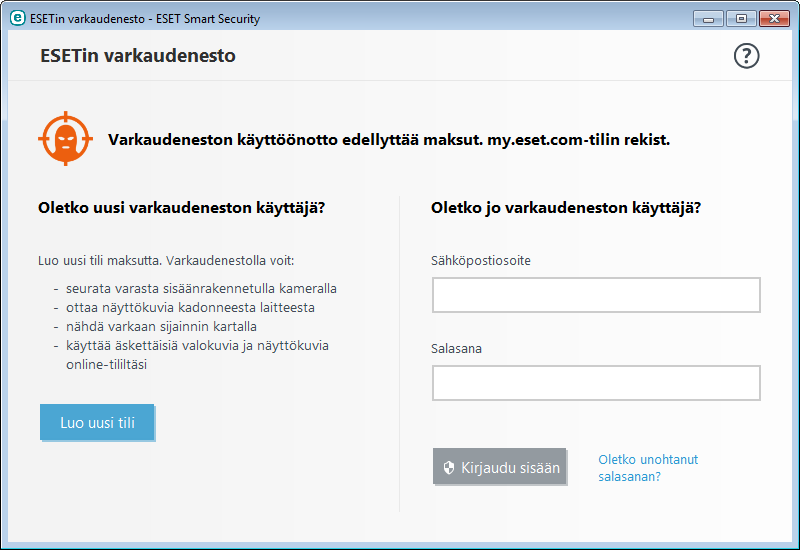This screenshot has width=800, height=550.
Task: Click the ESET logo in title bar
Action: tap(17, 18)
